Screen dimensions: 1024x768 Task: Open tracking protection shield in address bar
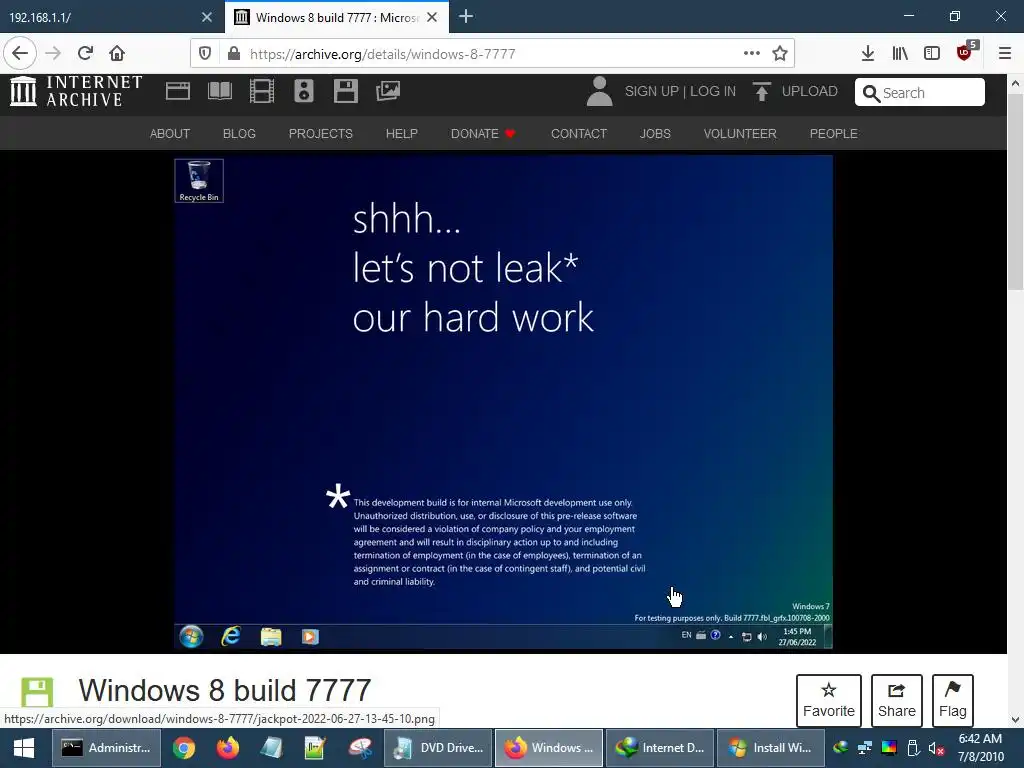(x=204, y=54)
